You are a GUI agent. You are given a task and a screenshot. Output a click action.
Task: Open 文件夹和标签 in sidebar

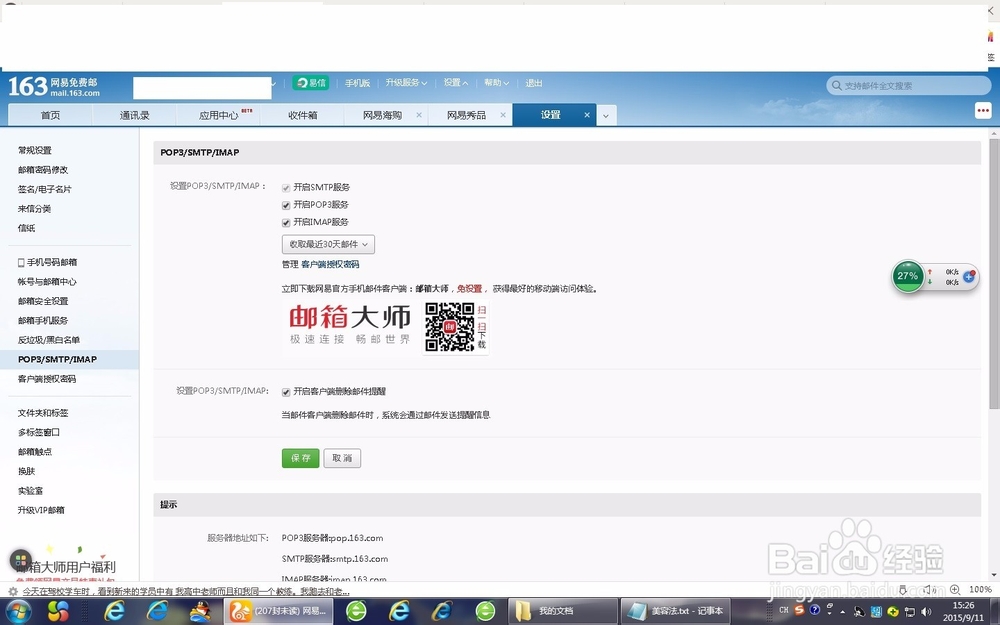click(x=43, y=413)
